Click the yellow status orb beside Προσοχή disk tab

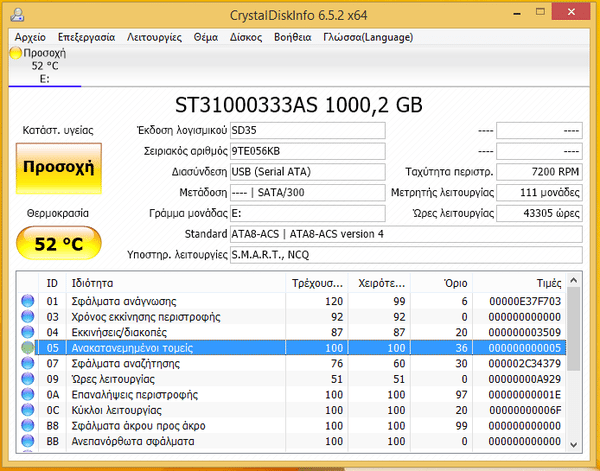(x=16, y=53)
